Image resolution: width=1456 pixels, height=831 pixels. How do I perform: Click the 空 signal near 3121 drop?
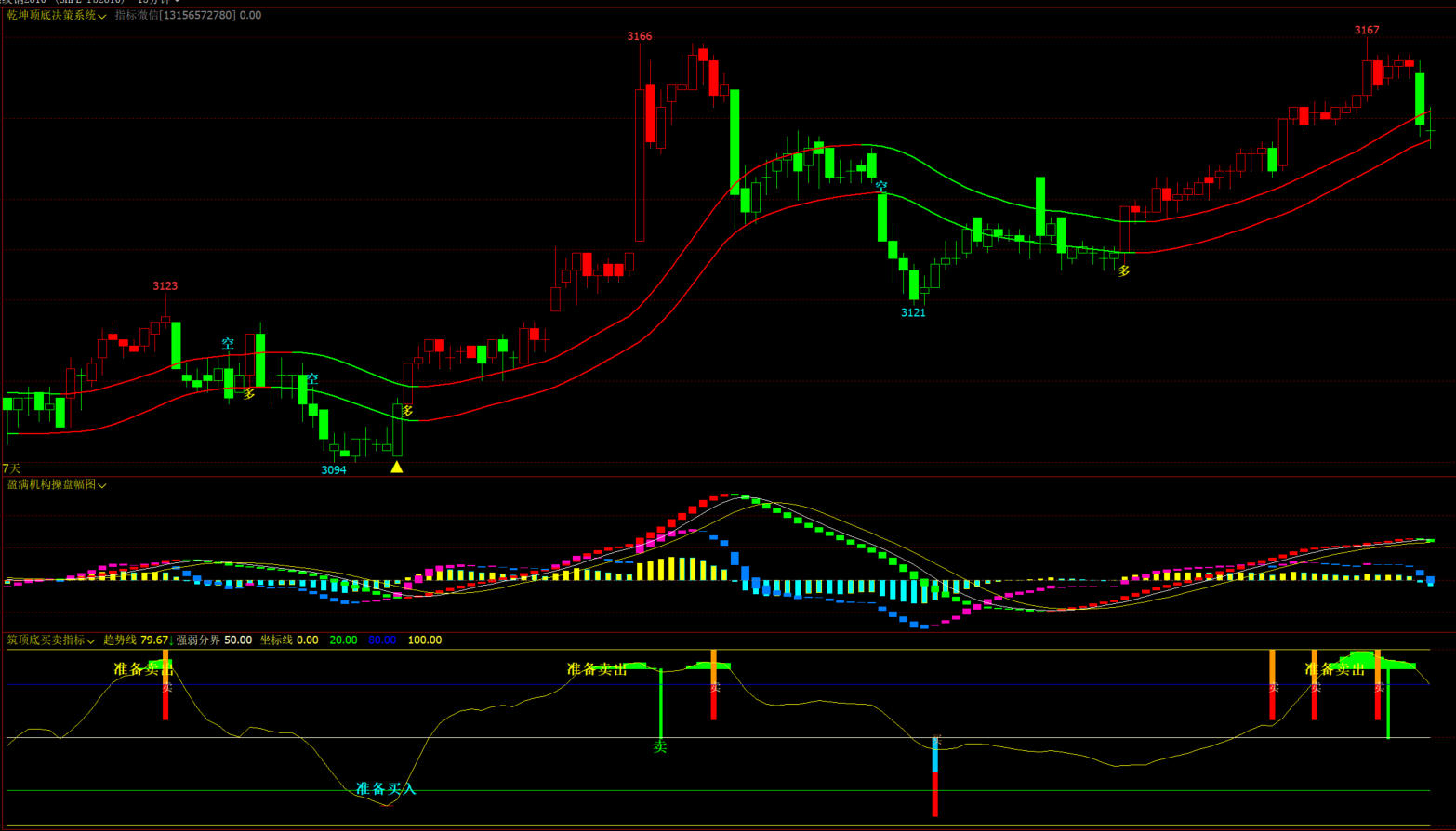881,187
